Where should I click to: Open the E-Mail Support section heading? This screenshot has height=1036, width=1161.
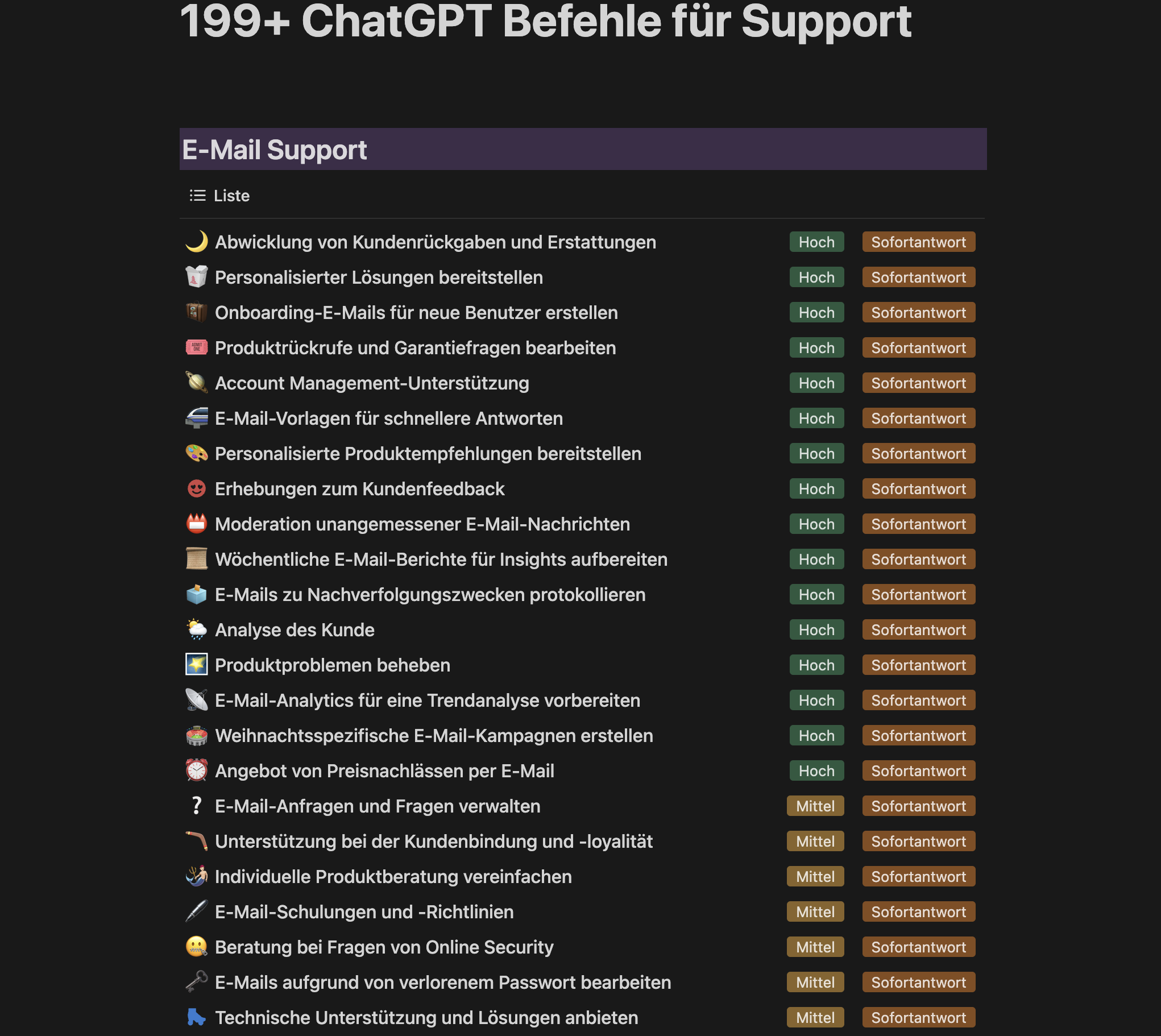(x=274, y=150)
